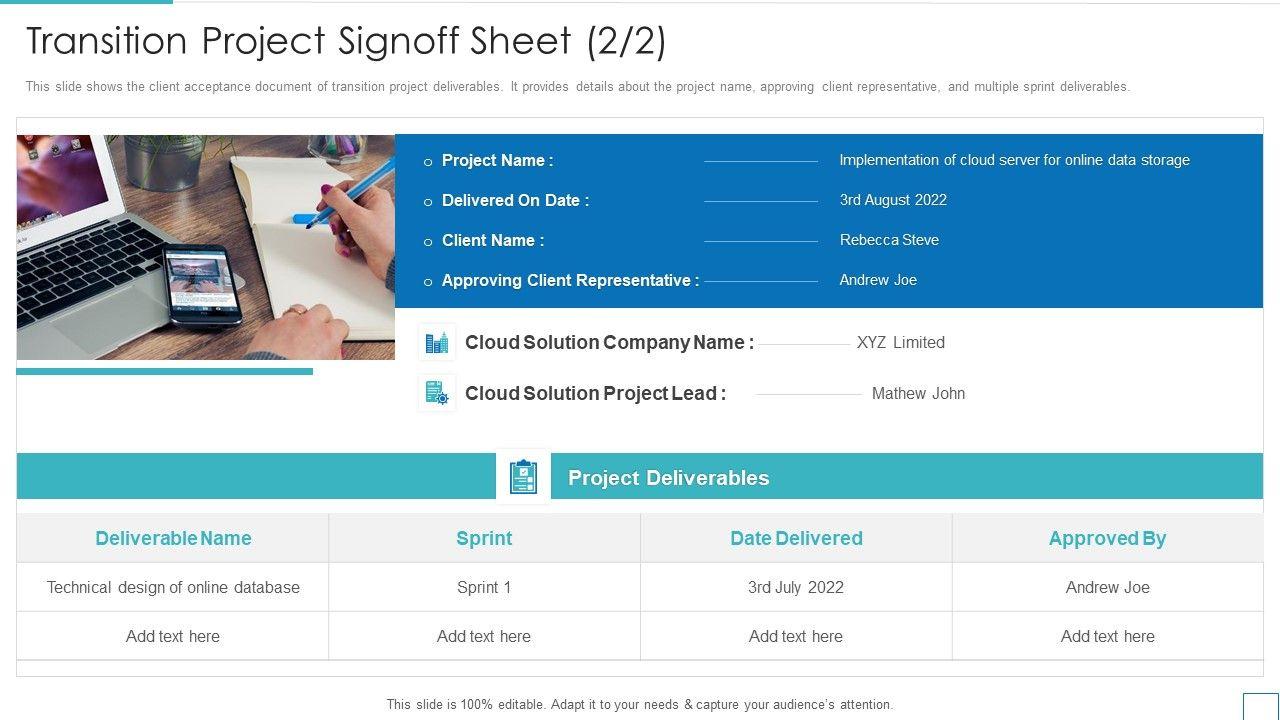The height and width of the screenshot is (720, 1280).
Task: Click the Rebecca Steve client name text
Action: pyautogui.click(x=889, y=240)
